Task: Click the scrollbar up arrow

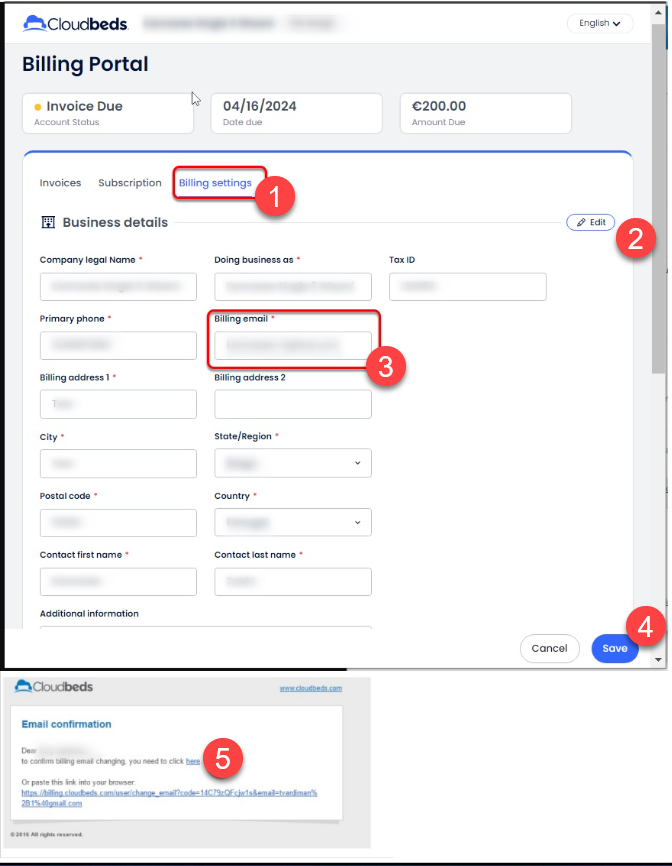Action: coord(658,12)
